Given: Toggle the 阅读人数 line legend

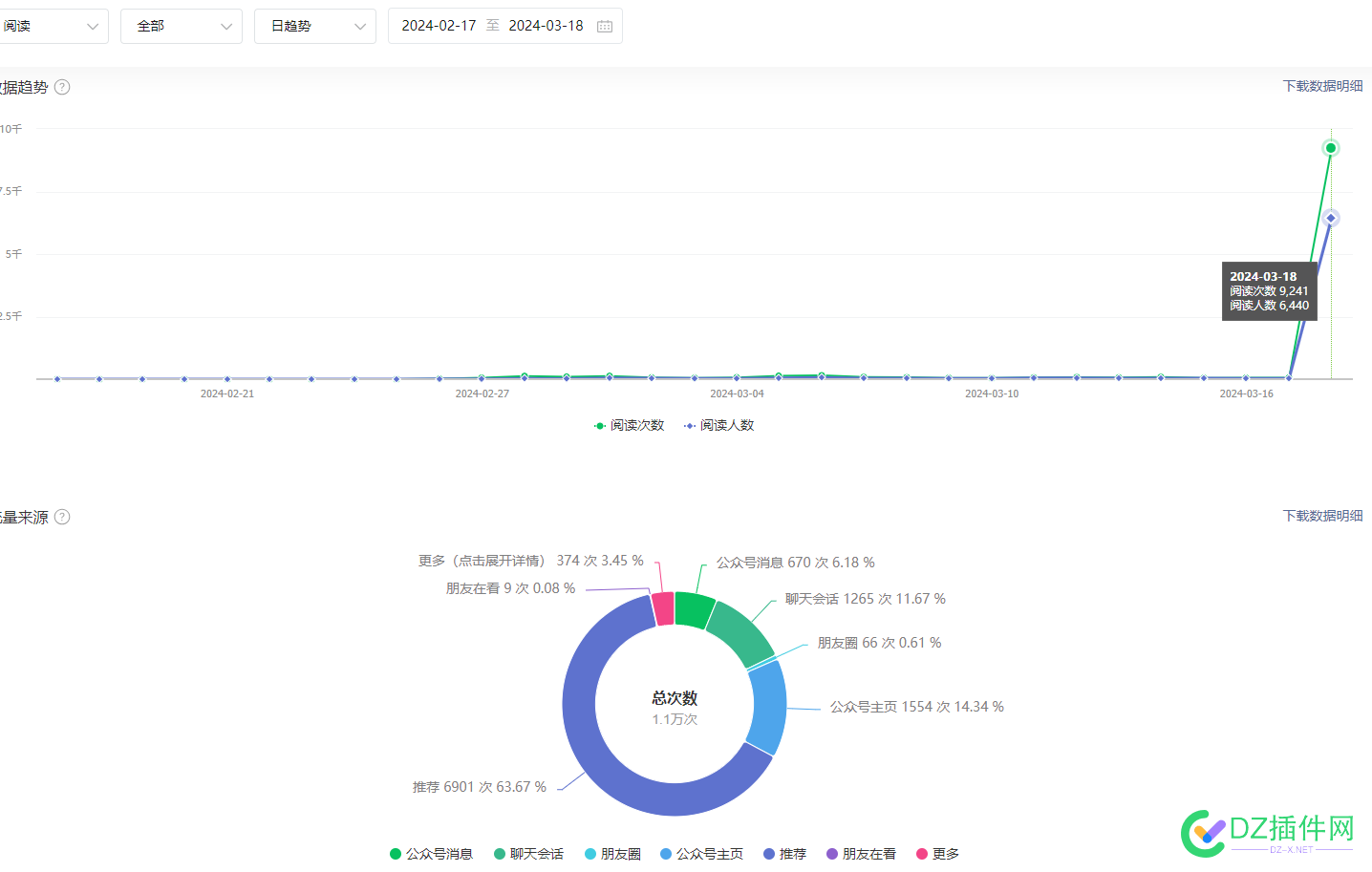Looking at the screenshot, I should (x=718, y=425).
